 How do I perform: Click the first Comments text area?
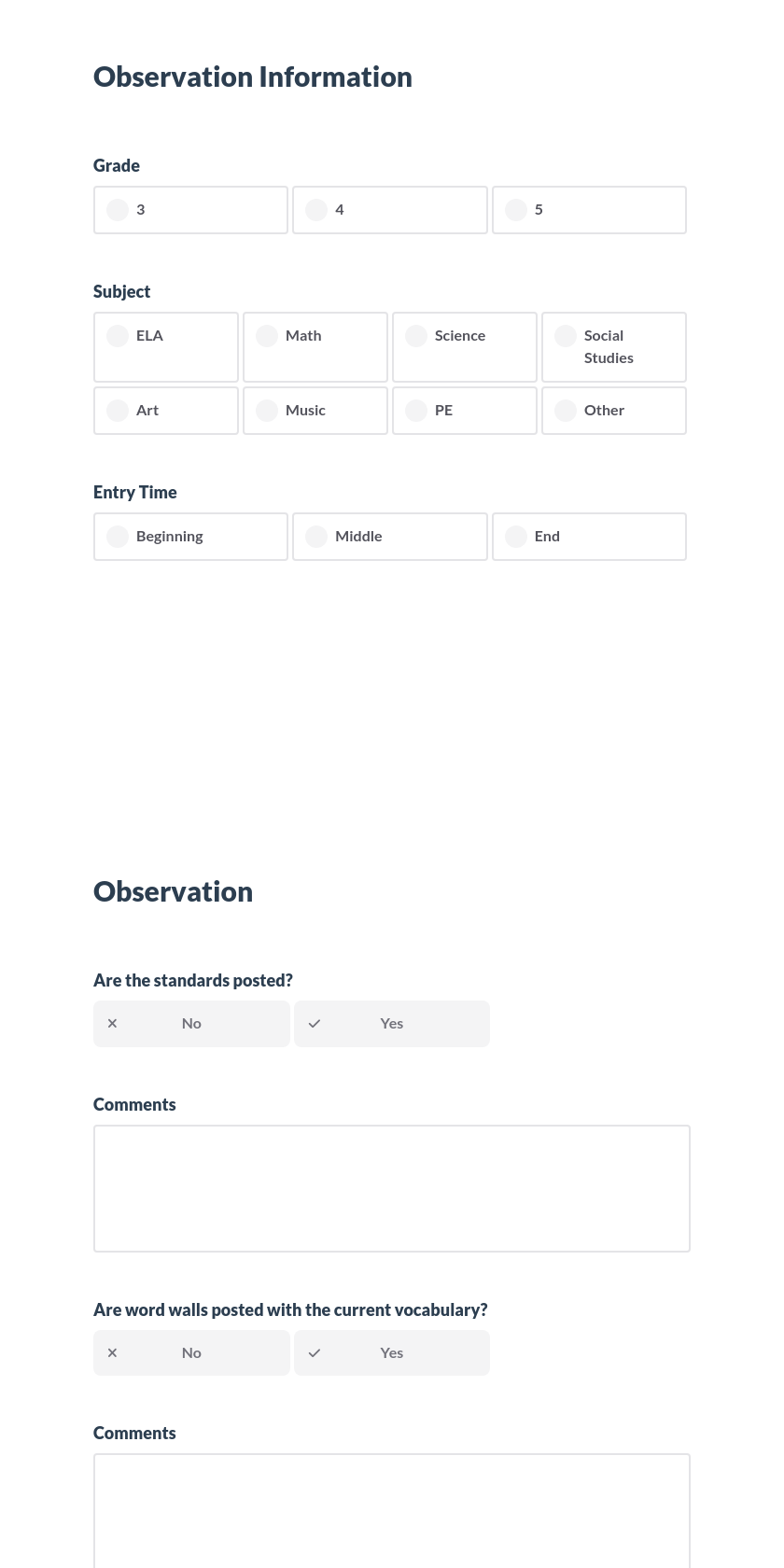[391, 1187]
